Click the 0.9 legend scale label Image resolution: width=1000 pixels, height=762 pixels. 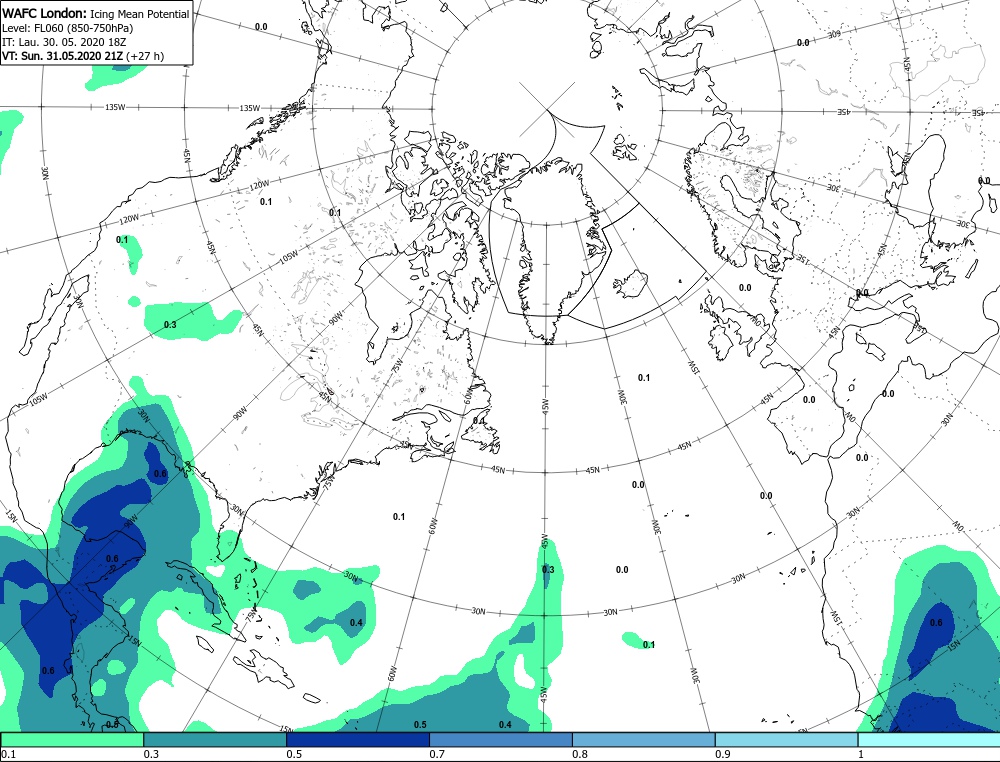[723, 754]
